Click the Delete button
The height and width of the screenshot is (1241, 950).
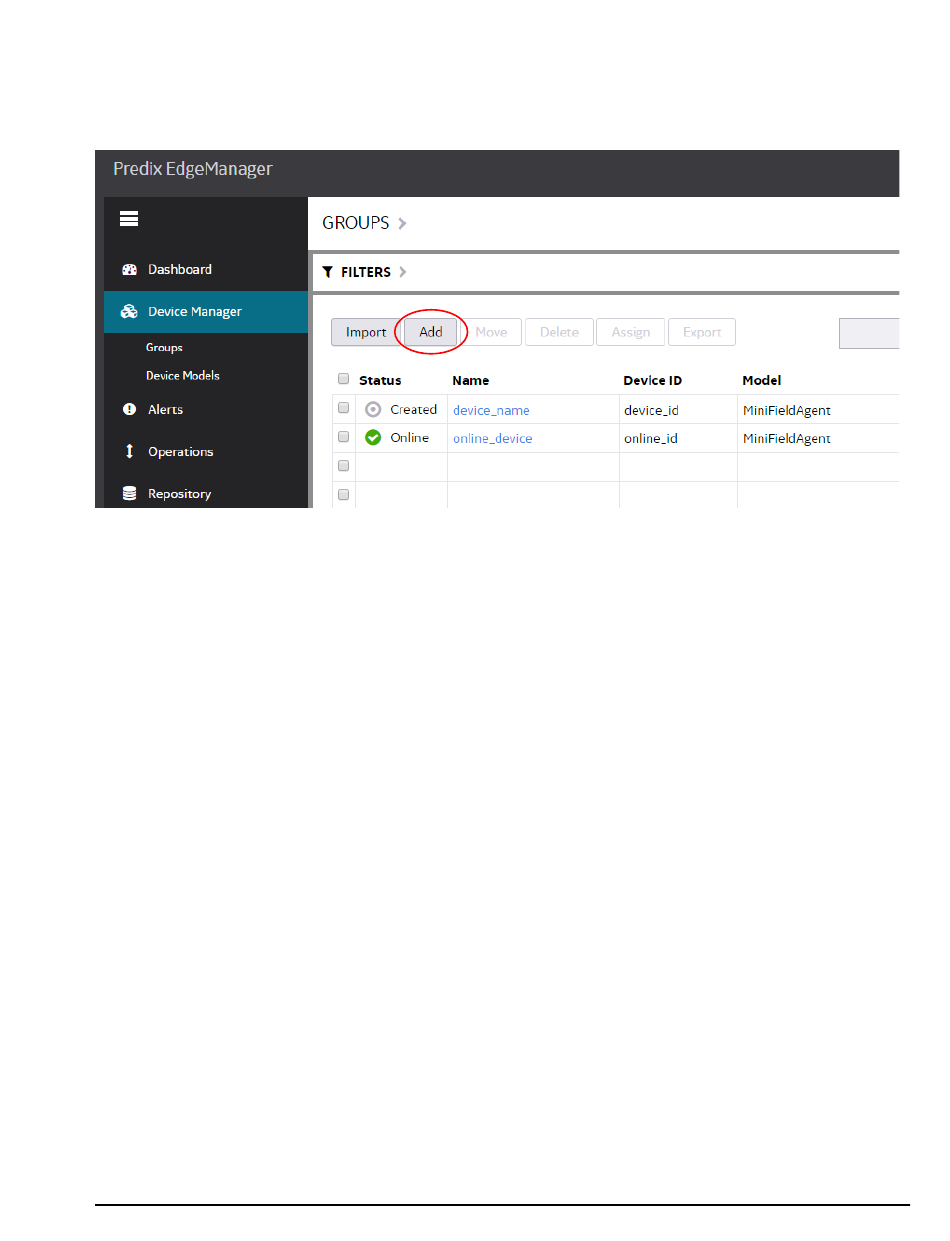[x=559, y=332]
